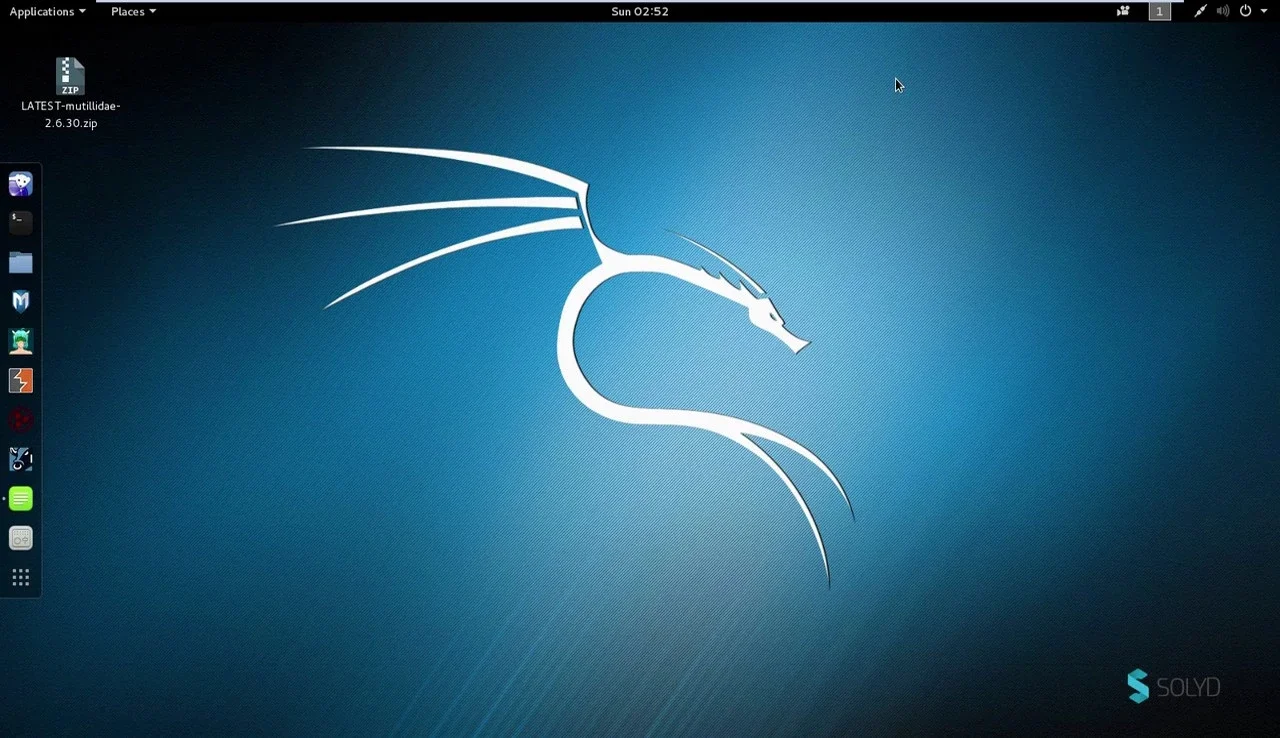Screen dimensions: 1280x738
Task: Open the Applications menu
Action: pyautogui.click(x=47, y=11)
